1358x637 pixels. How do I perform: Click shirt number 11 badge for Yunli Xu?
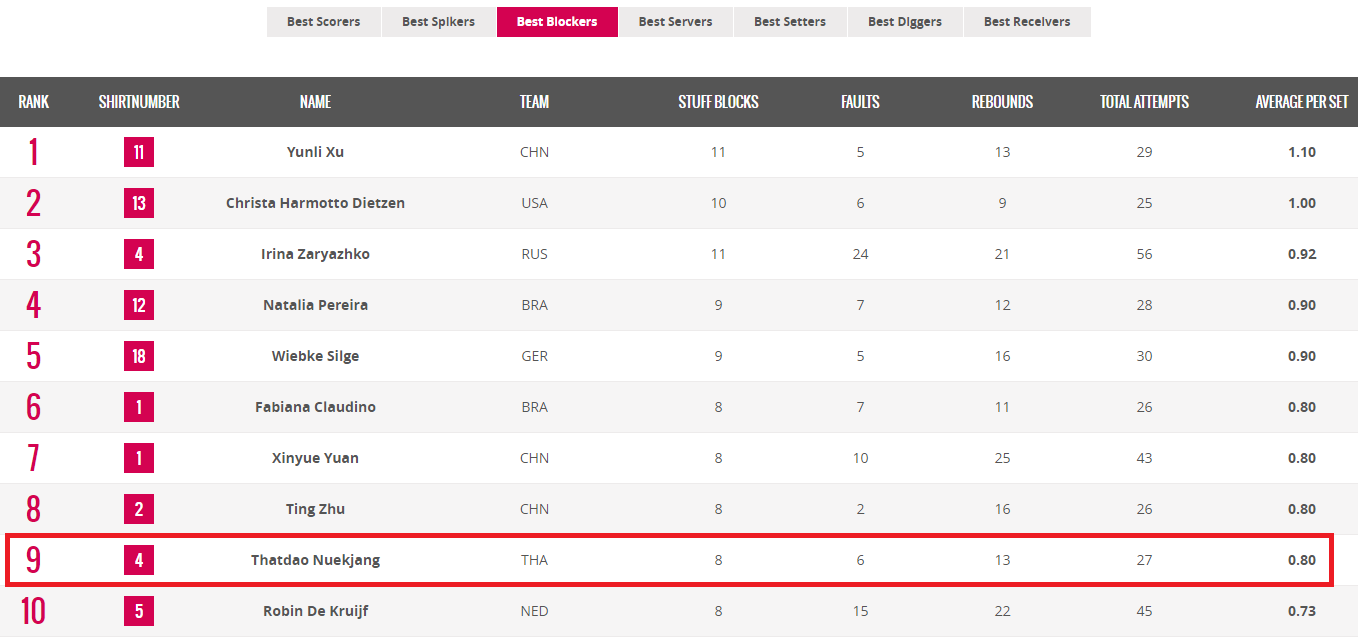point(139,152)
